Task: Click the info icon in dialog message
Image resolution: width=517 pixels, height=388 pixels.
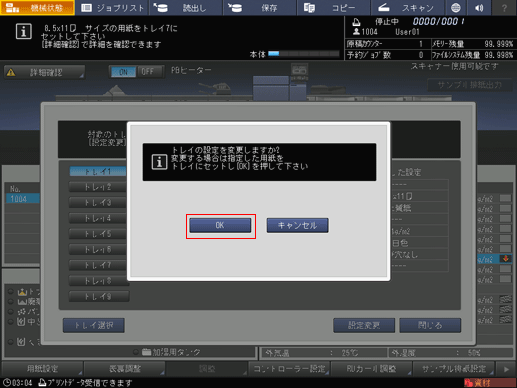Action: [159, 162]
